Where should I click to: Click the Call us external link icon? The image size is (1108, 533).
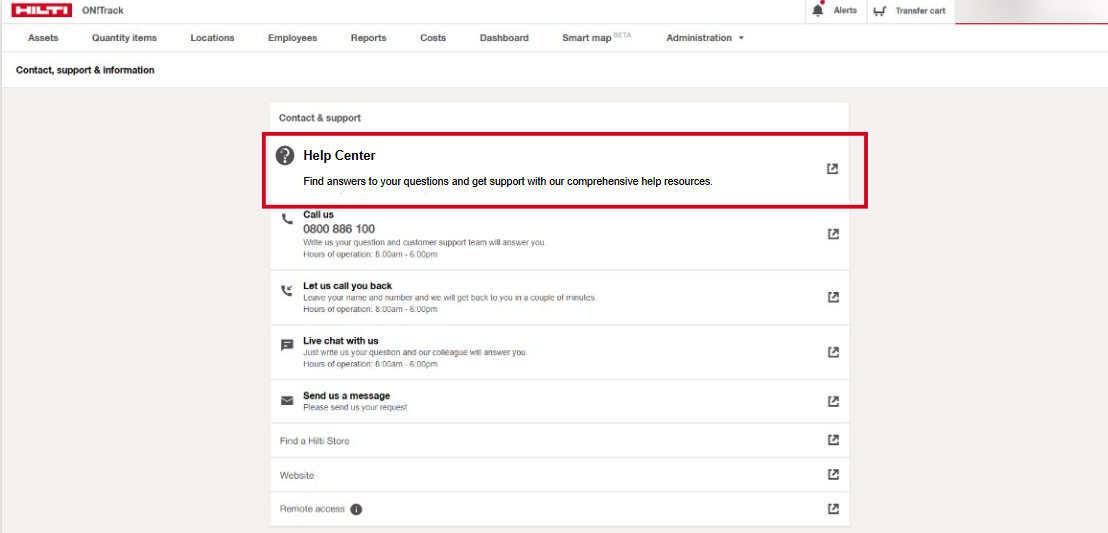click(832, 234)
